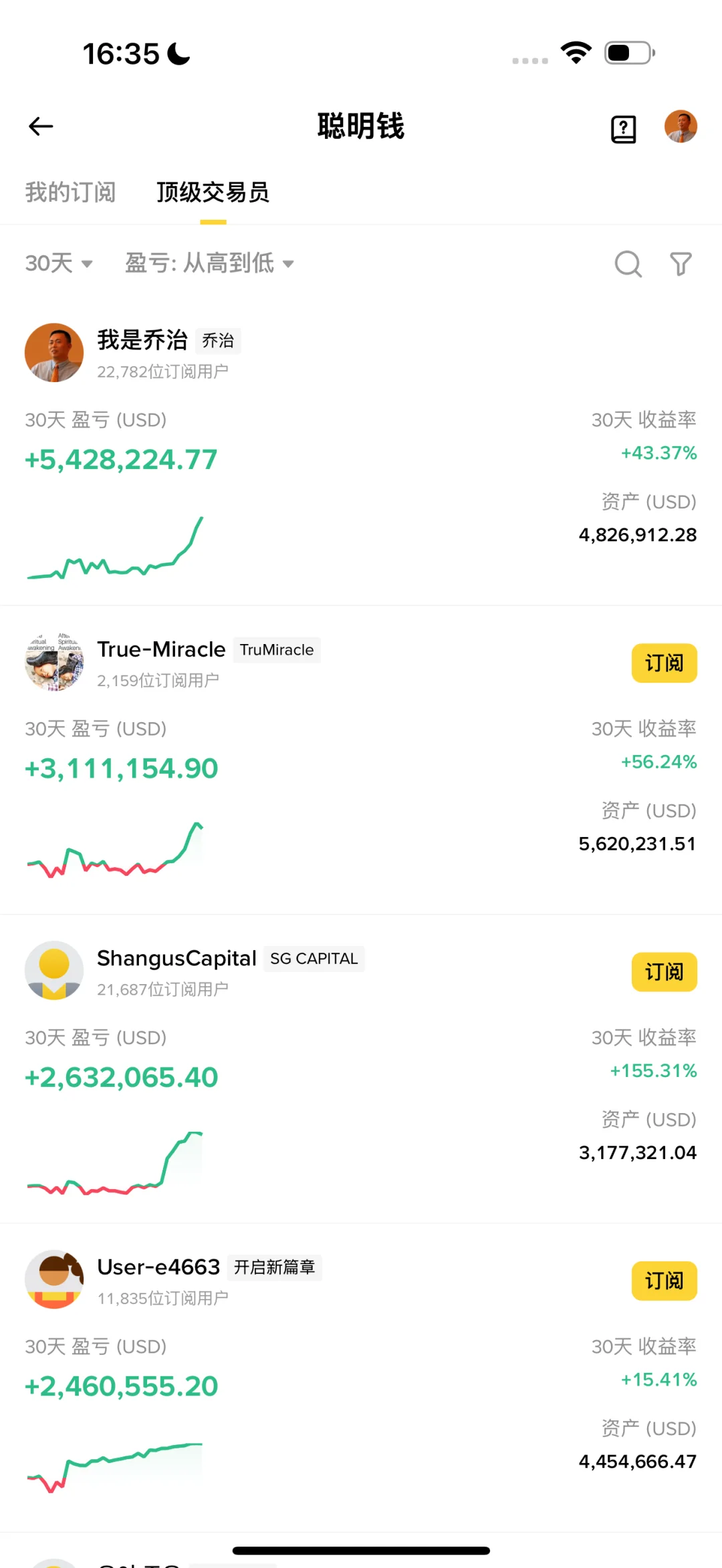
Task: Tap ShangusCapital's avatar icon
Action: pos(54,970)
